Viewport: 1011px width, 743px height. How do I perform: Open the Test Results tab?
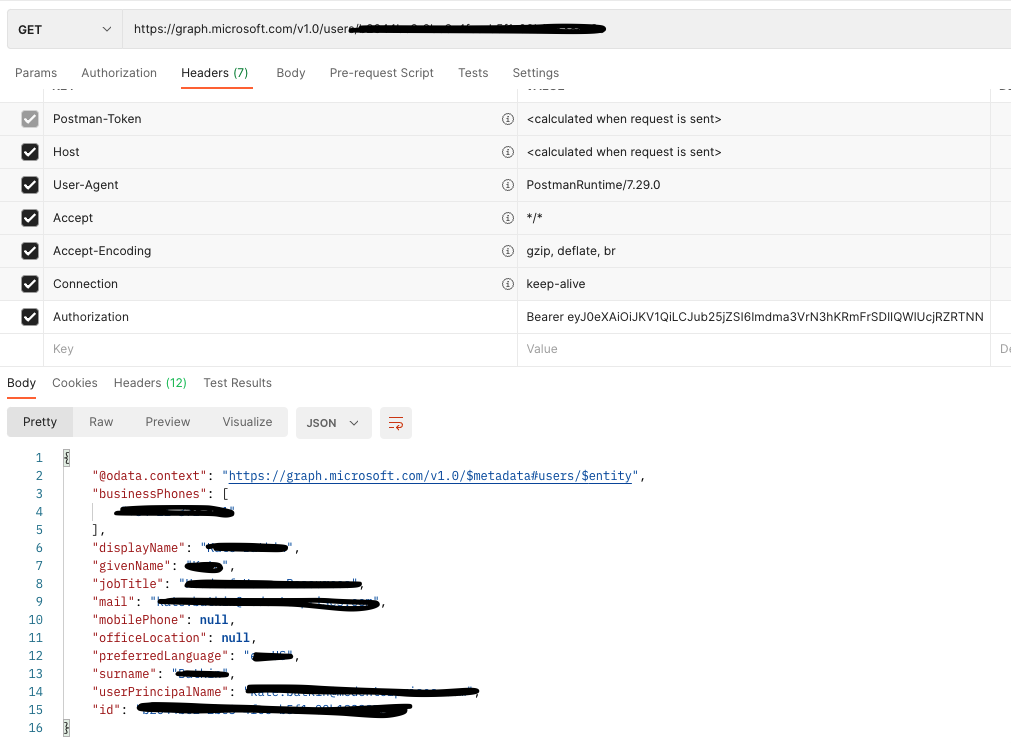tap(237, 382)
